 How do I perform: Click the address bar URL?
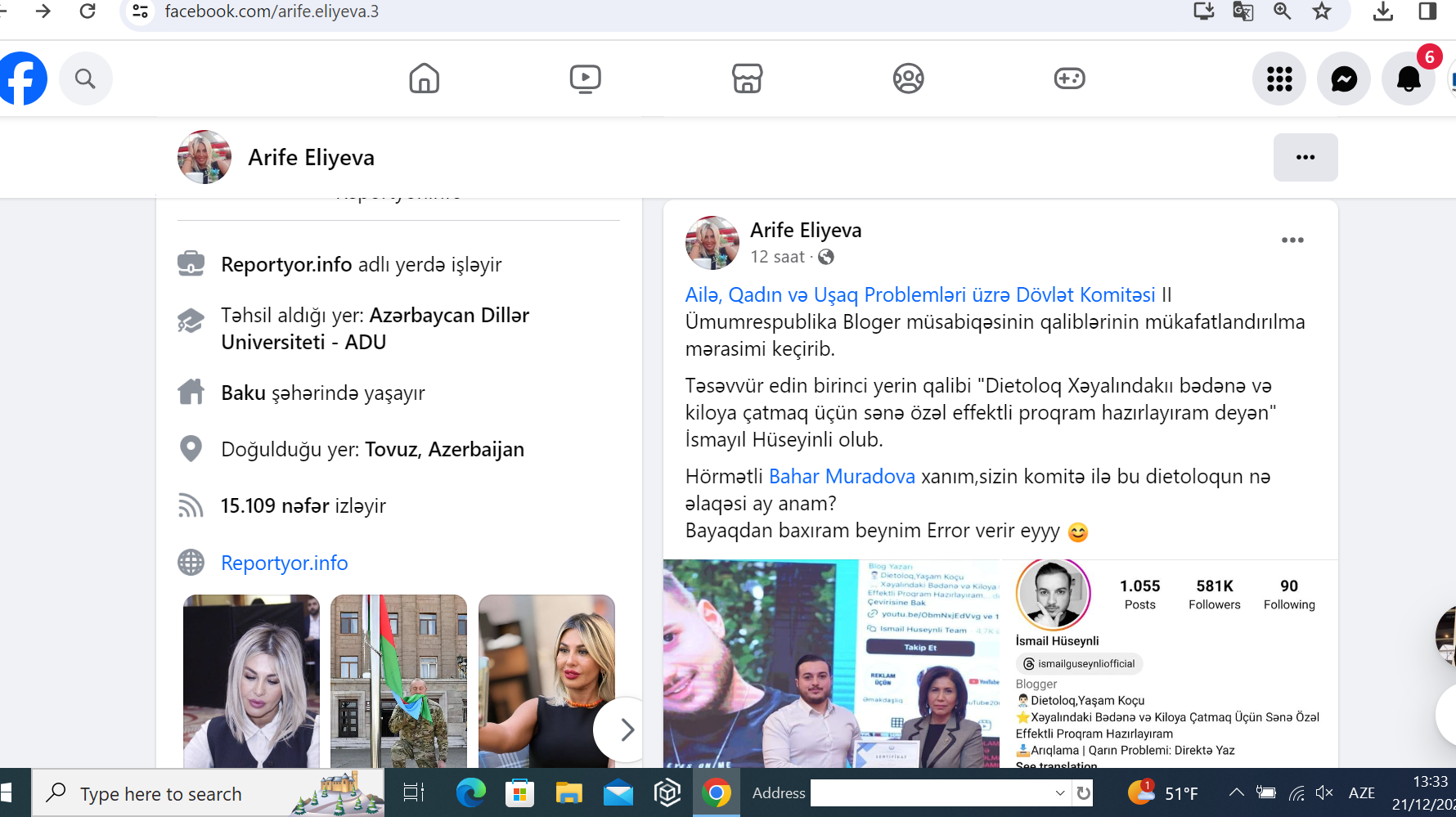[272, 11]
